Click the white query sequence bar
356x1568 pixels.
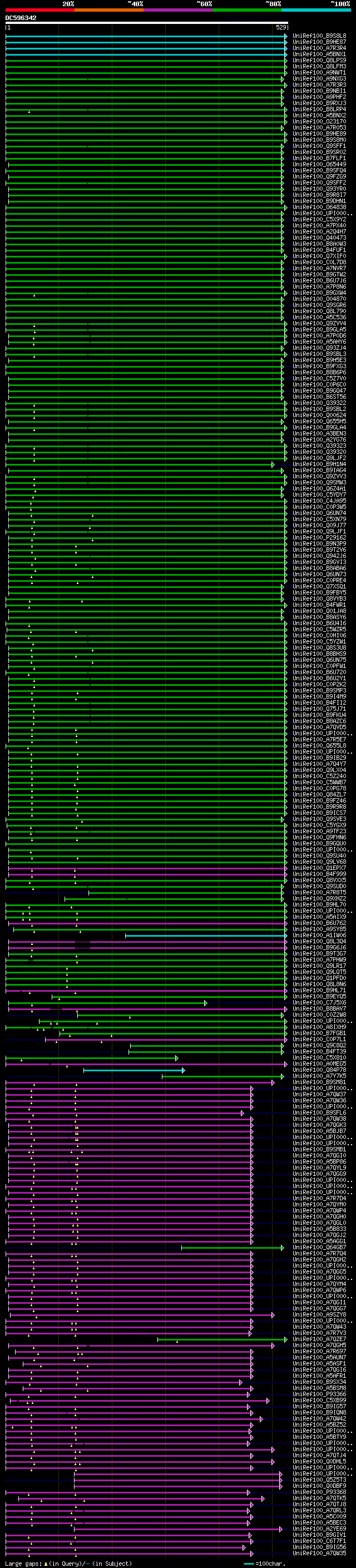coord(147,22)
